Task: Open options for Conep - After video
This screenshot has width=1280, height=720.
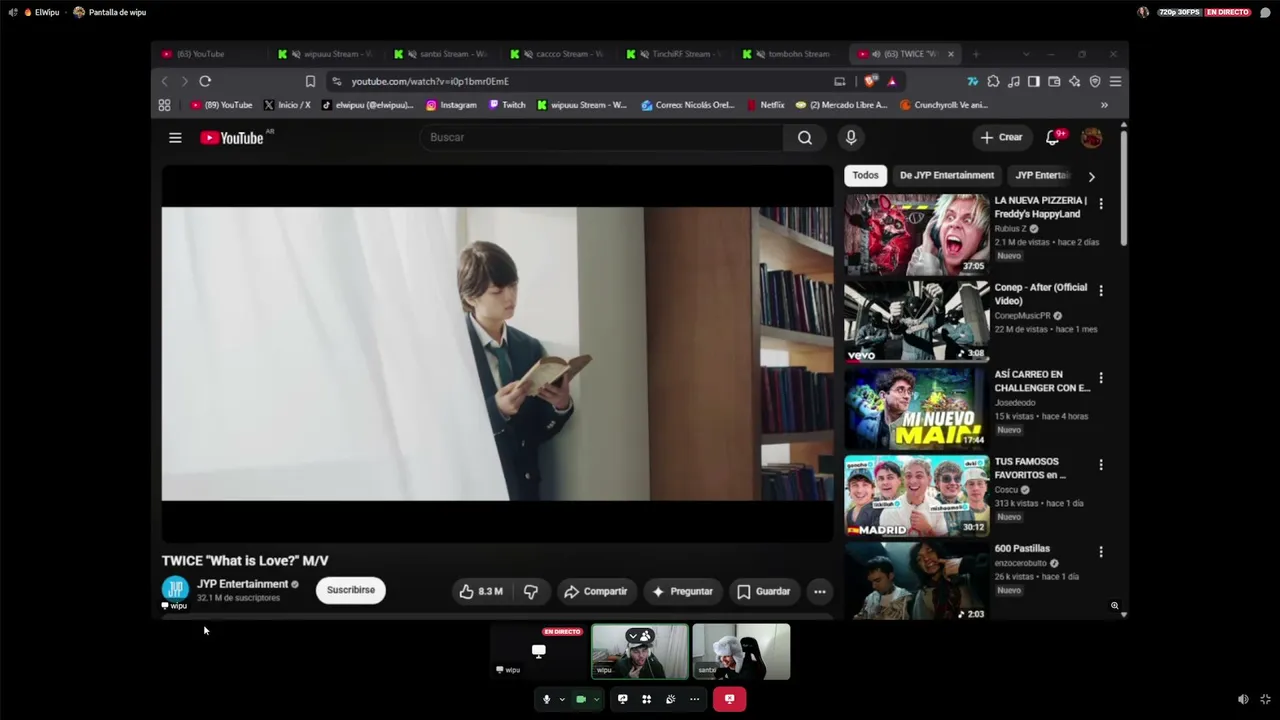Action: click(x=1101, y=291)
